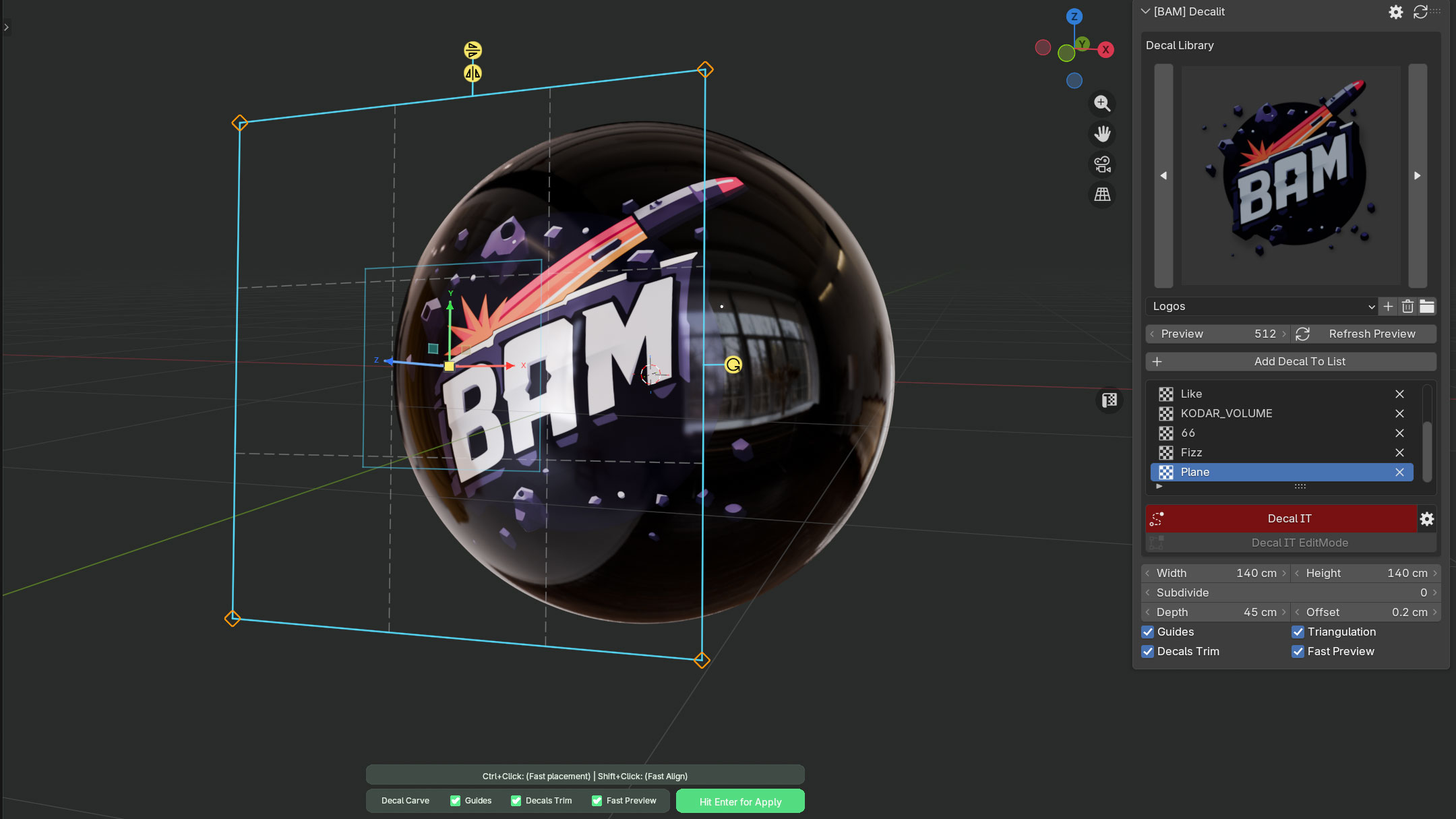Click the checker overlay icon in viewport
Image resolution: width=1456 pixels, height=819 pixels.
coord(1109,401)
